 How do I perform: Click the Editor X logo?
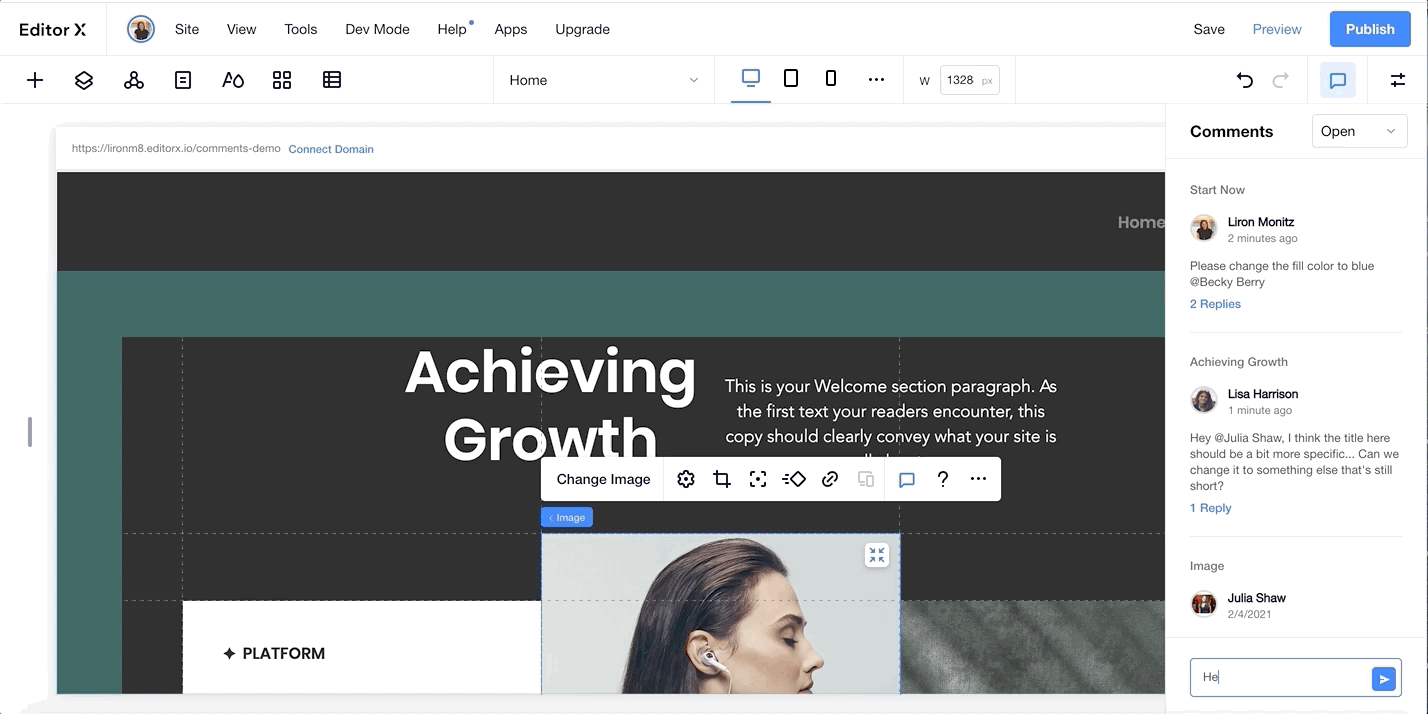[x=53, y=29]
